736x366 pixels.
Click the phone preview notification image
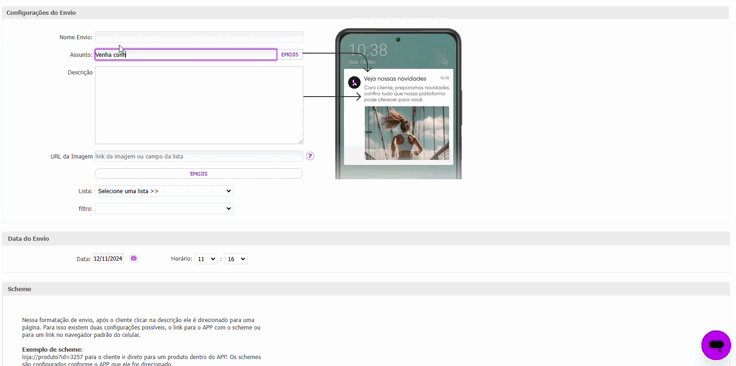click(406, 133)
